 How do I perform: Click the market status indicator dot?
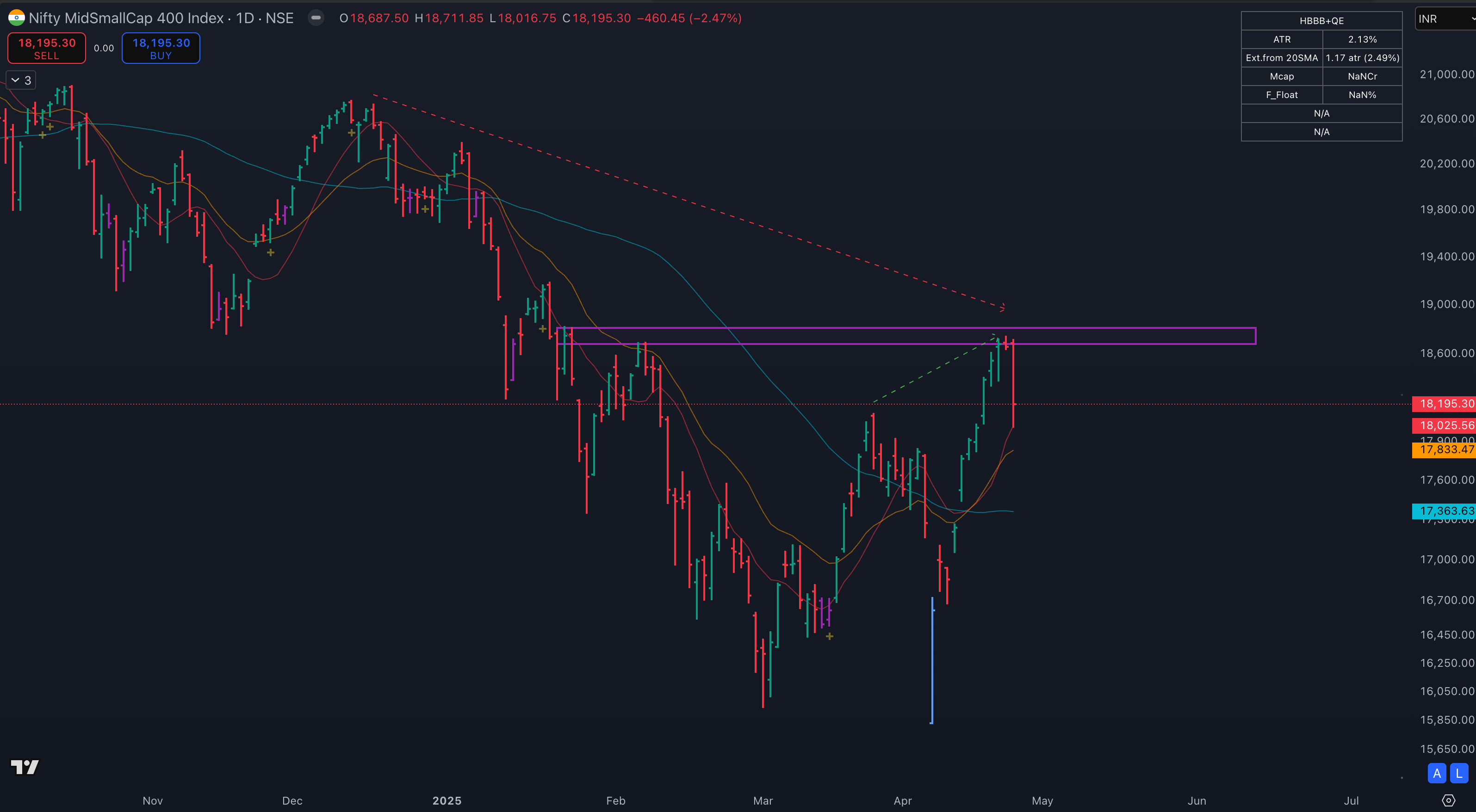click(316, 18)
